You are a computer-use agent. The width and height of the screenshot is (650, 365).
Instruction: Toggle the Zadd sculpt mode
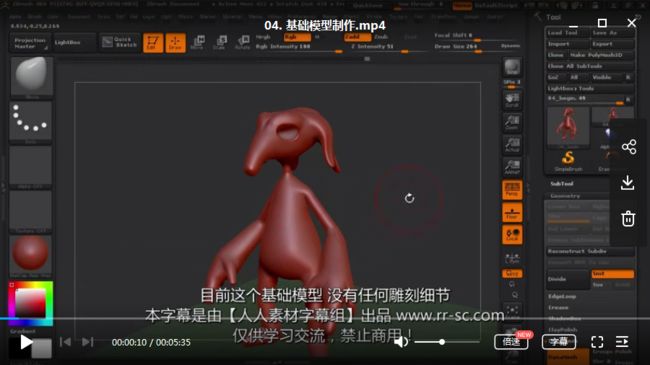[357, 37]
